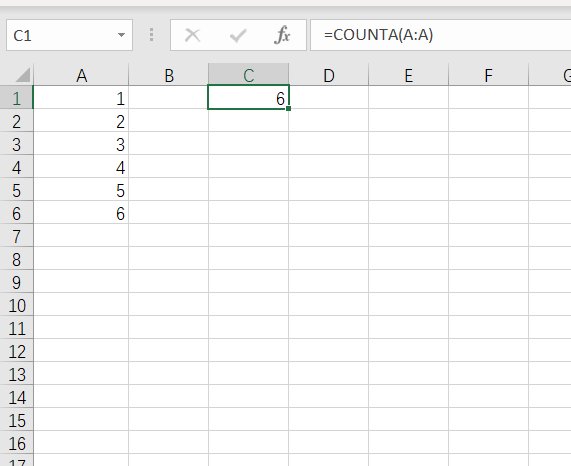Select cell A4 containing 4
Image resolution: width=571 pixels, height=466 pixels.
point(81,166)
